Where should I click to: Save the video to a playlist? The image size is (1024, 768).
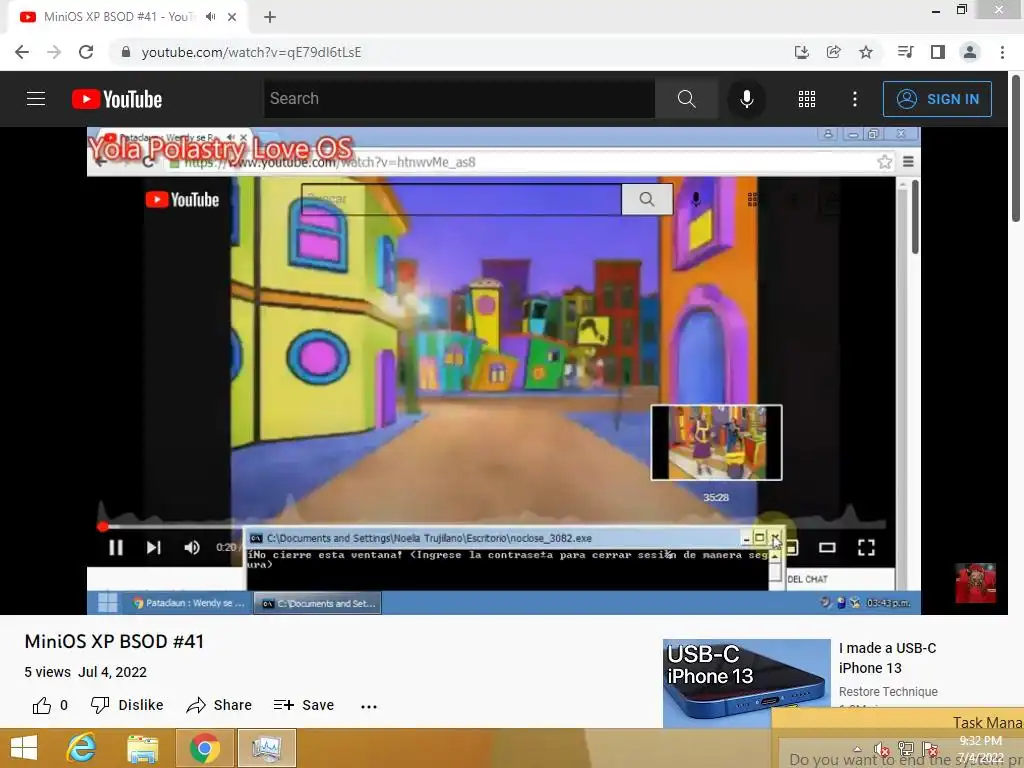(304, 705)
